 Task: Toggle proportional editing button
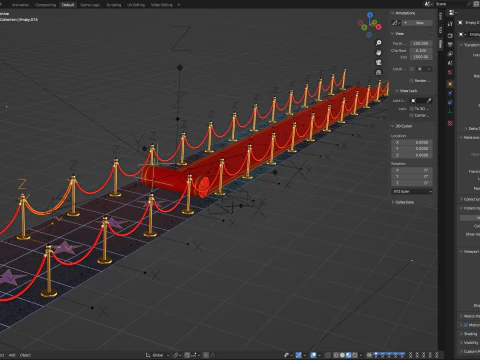206,355
